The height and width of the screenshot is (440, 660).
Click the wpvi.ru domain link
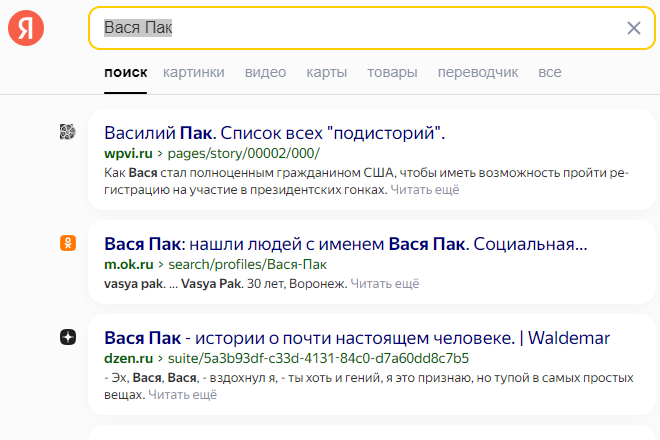tap(128, 154)
